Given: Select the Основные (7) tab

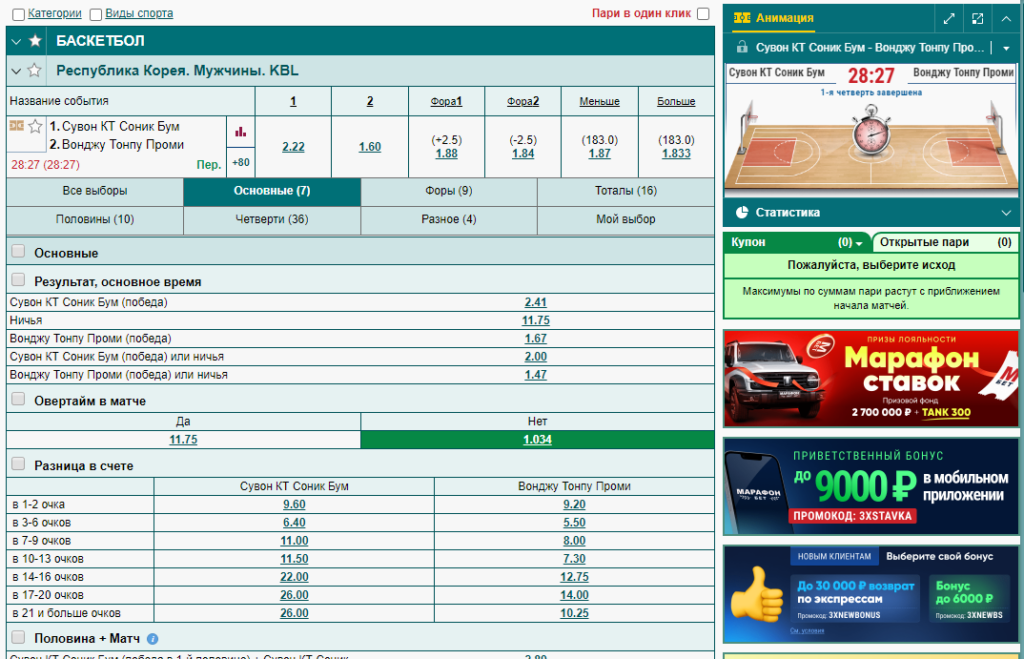Looking at the screenshot, I should click(x=272, y=191).
